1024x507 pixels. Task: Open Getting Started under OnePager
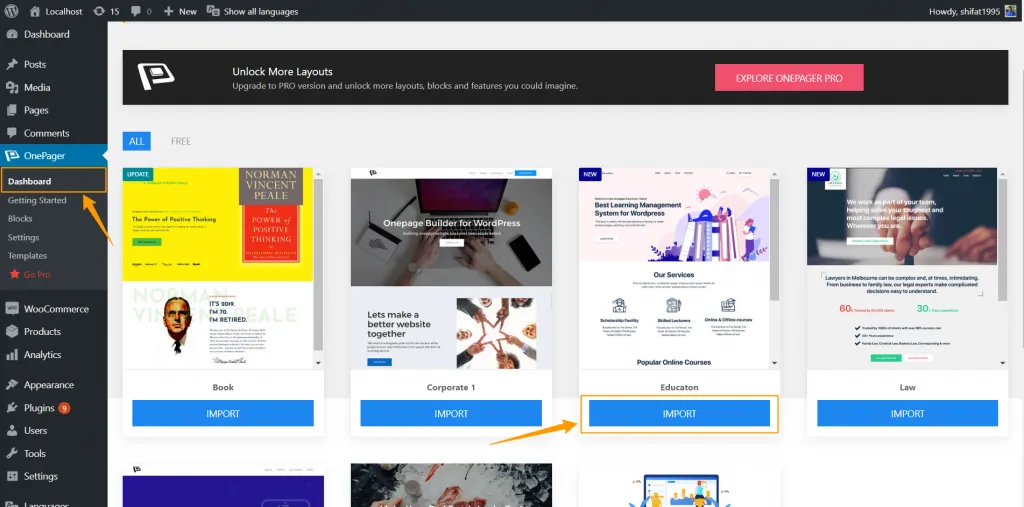pyautogui.click(x=37, y=200)
